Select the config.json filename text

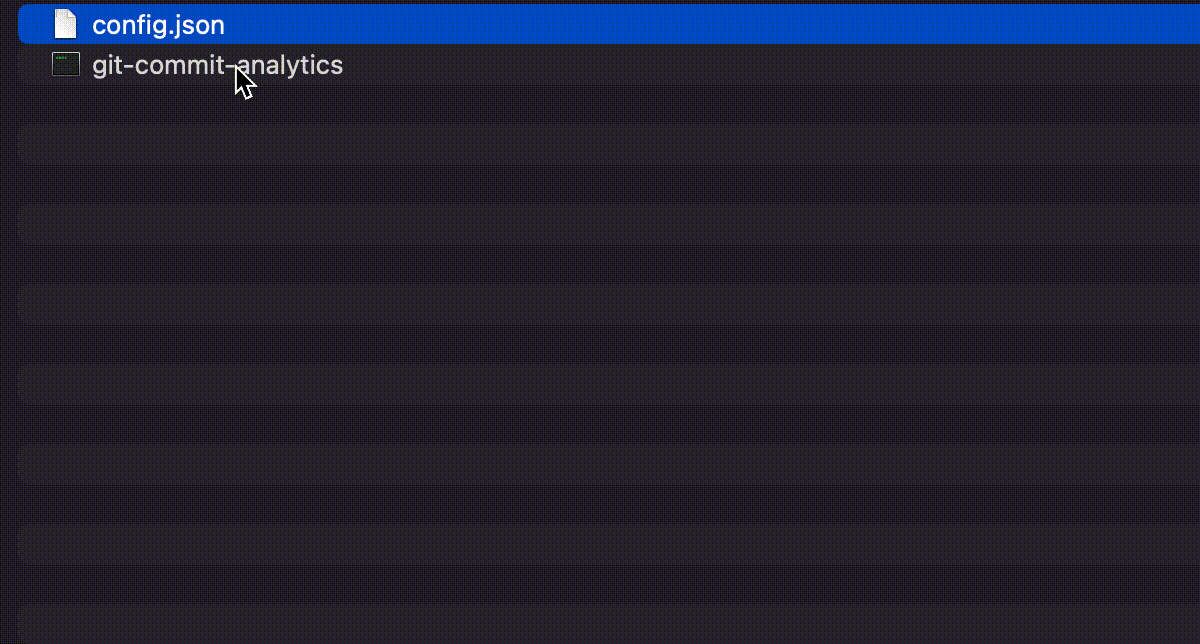pos(158,25)
